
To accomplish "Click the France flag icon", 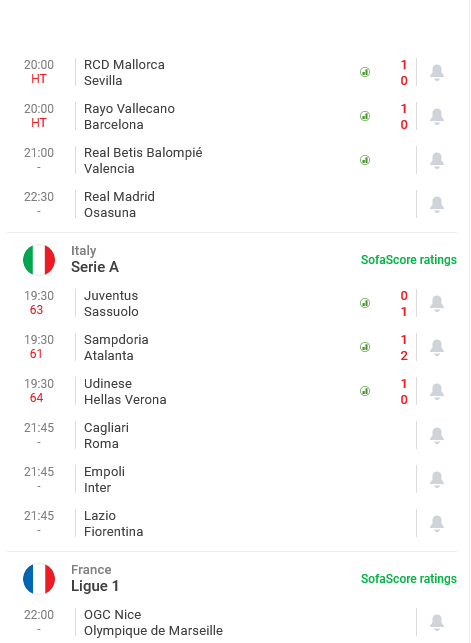I will tap(39, 579).
